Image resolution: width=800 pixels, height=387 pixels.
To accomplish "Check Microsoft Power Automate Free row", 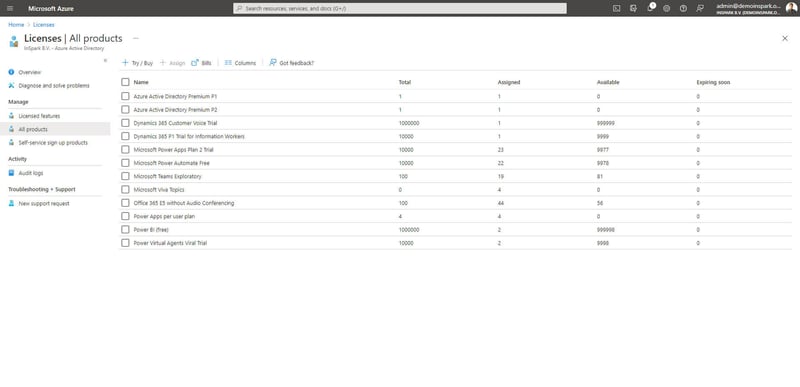I will 125,163.
